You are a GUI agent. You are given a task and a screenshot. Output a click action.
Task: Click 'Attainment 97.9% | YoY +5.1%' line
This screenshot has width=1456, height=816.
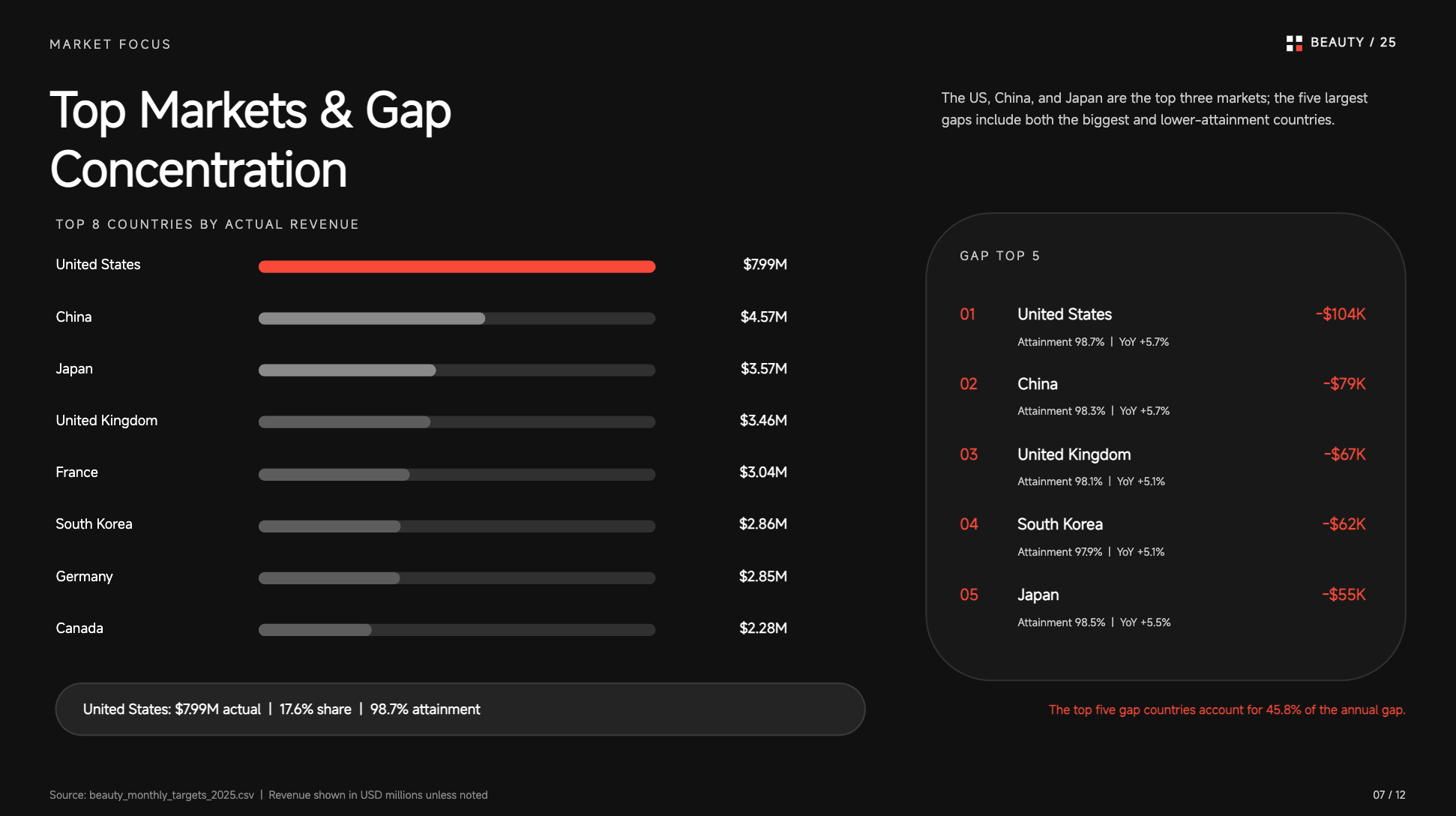[x=1091, y=552]
